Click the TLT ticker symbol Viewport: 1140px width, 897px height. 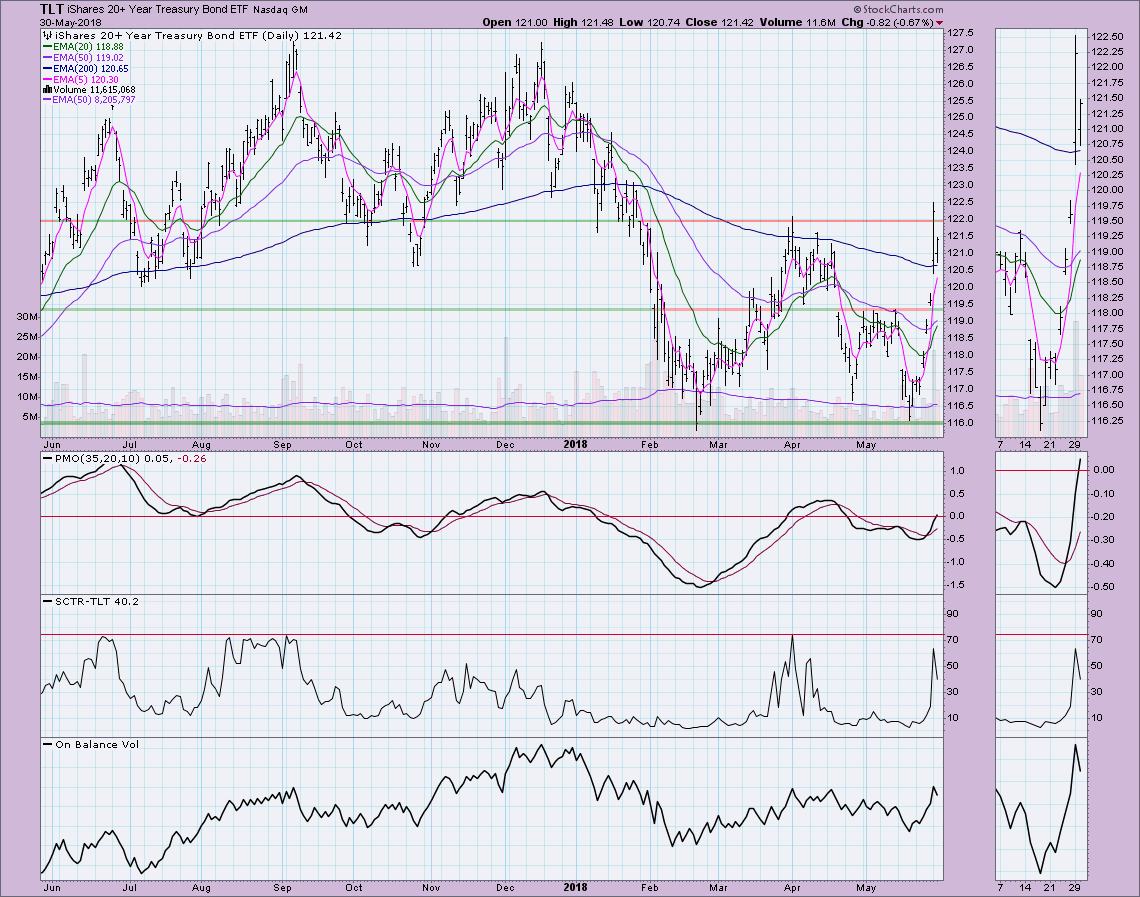pyautogui.click(x=52, y=8)
